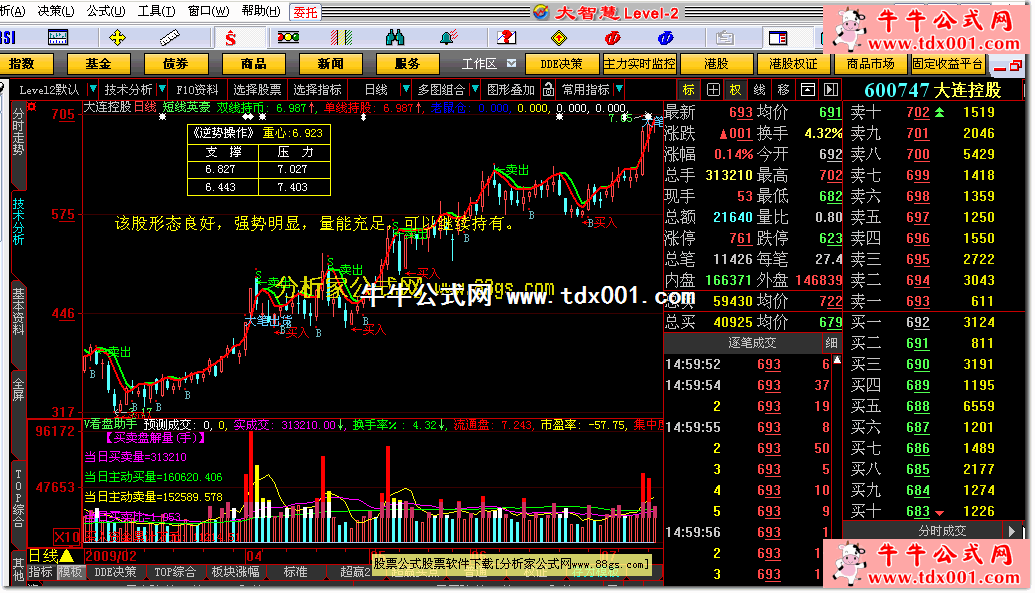Viewport: 1035px width, 593px height.
Task: Expand the Level2默认 dropdown arrow
Action: [x=92, y=89]
